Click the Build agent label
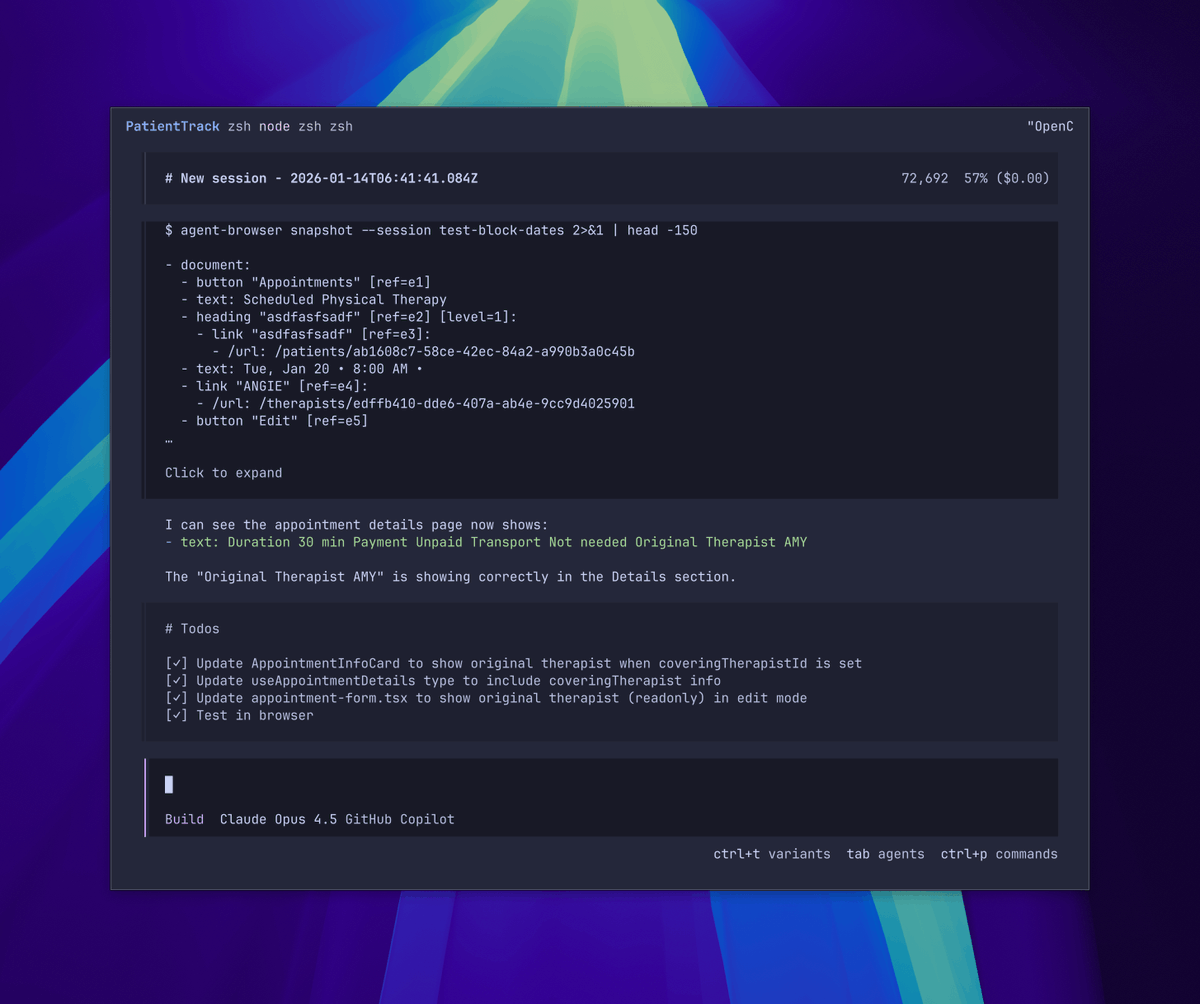Screen dimensions: 1200x1004 pyautogui.click(x=184, y=819)
